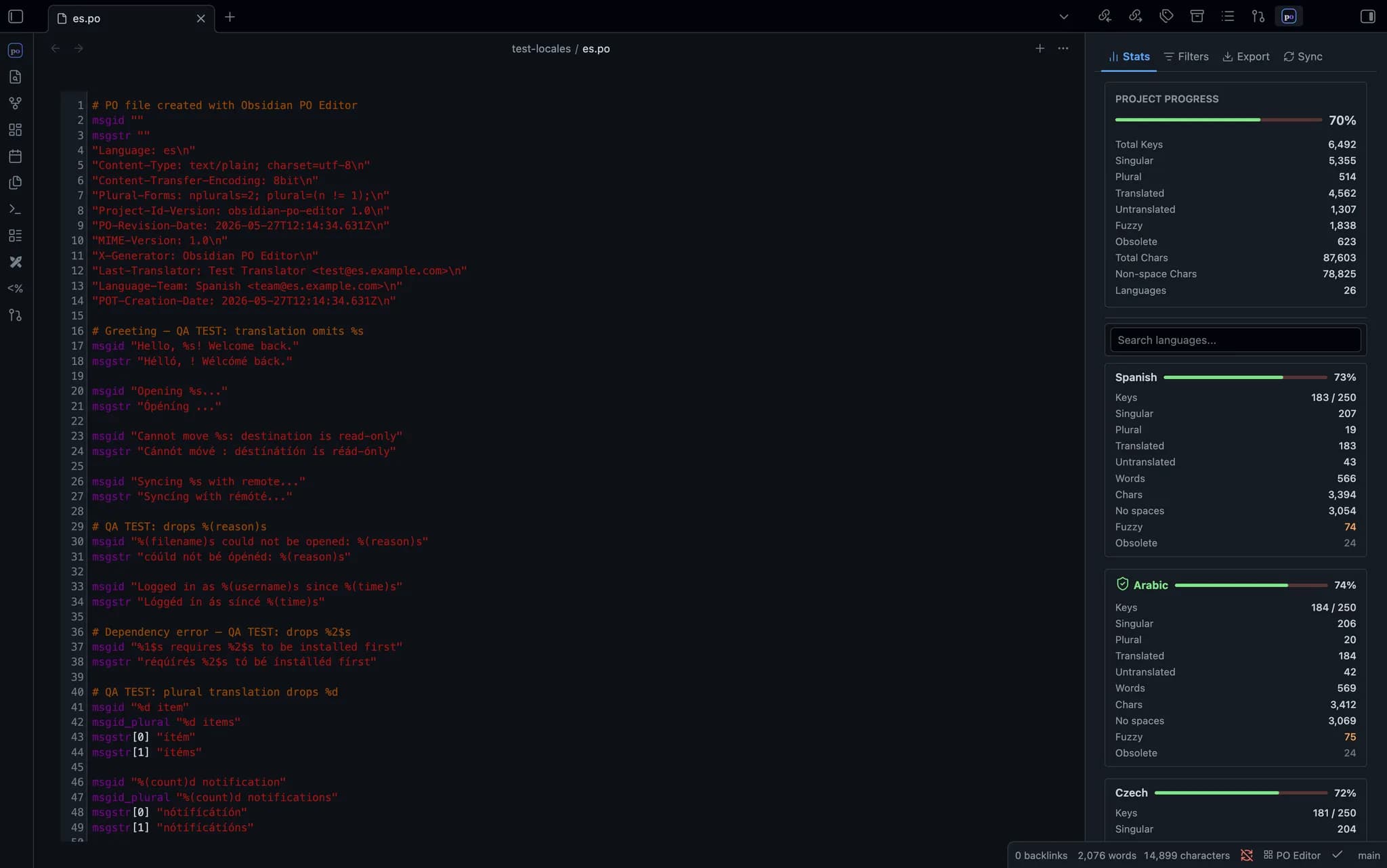Open a new tab with plus button
The height and width of the screenshot is (868, 1387).
pyautogui.click(x=230, y=17)
